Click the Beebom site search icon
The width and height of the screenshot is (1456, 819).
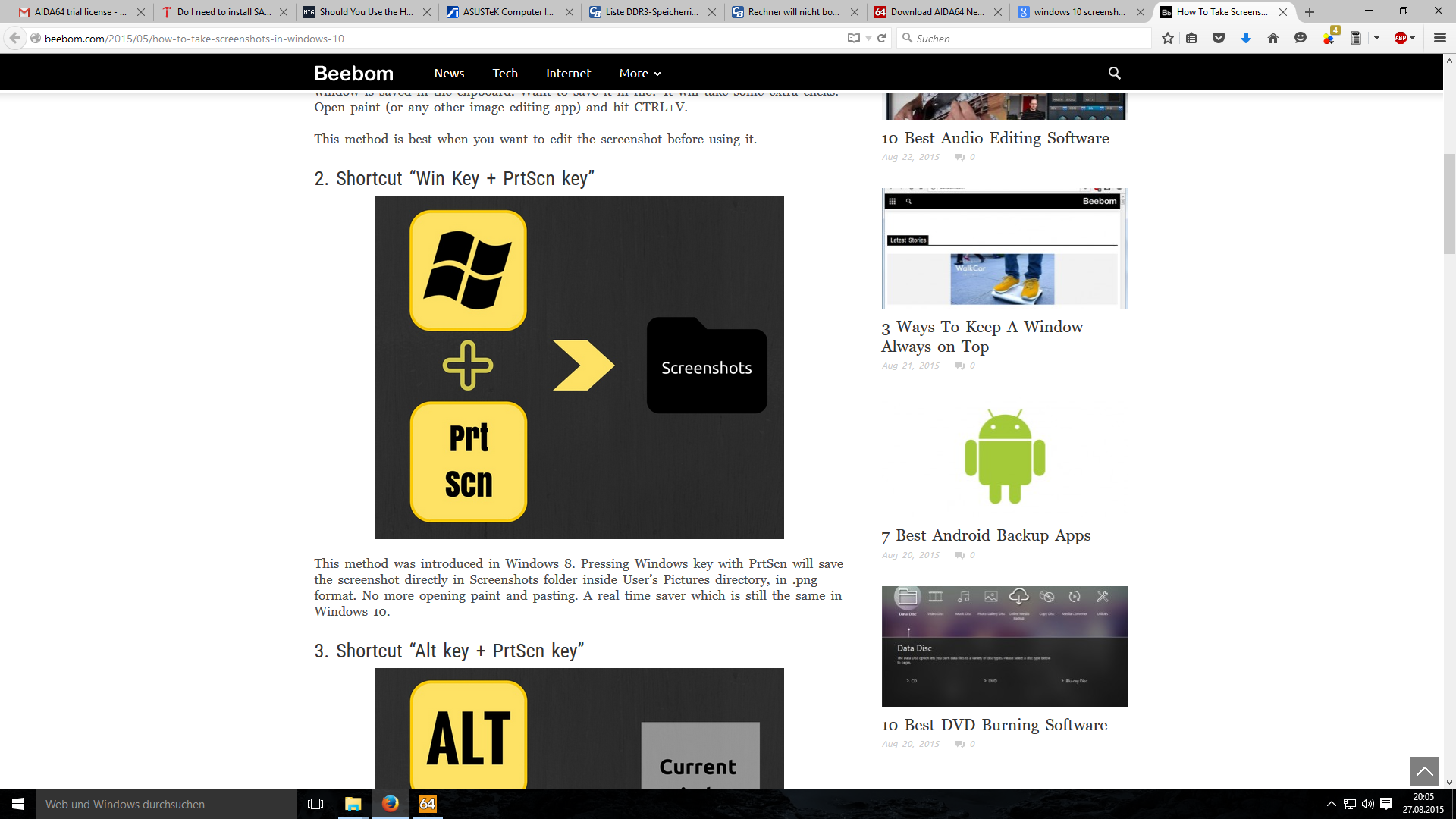(x=1114, y=73)
